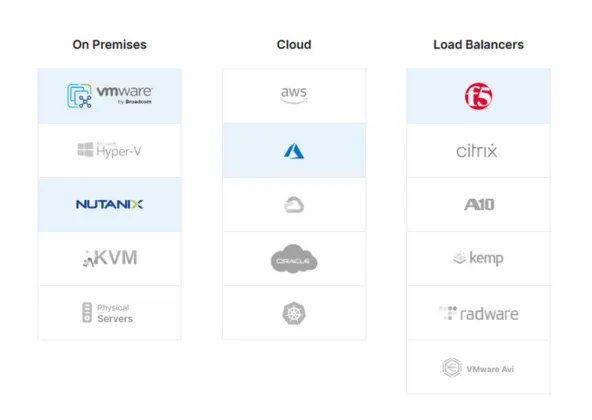
Task: Select the Microsoft Azure logo tile
Action: (294, 150)
